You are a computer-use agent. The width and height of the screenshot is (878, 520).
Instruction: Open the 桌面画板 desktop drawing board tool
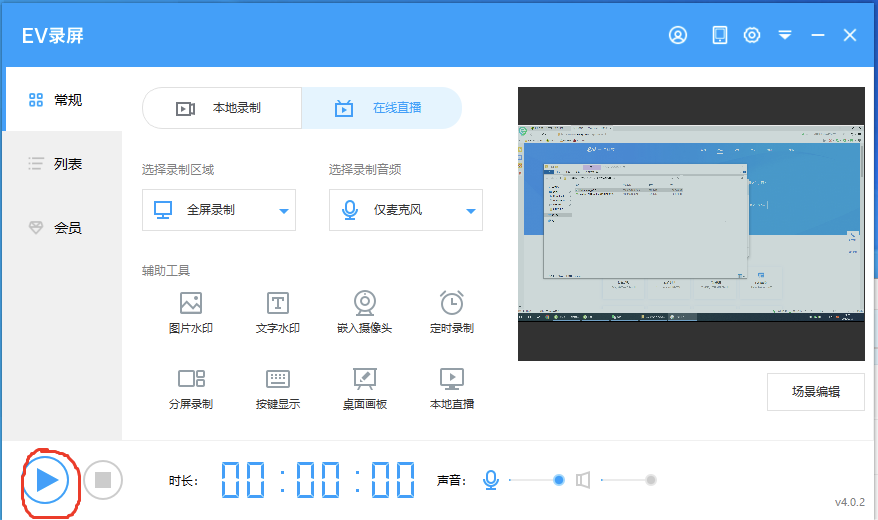(365, 388)
